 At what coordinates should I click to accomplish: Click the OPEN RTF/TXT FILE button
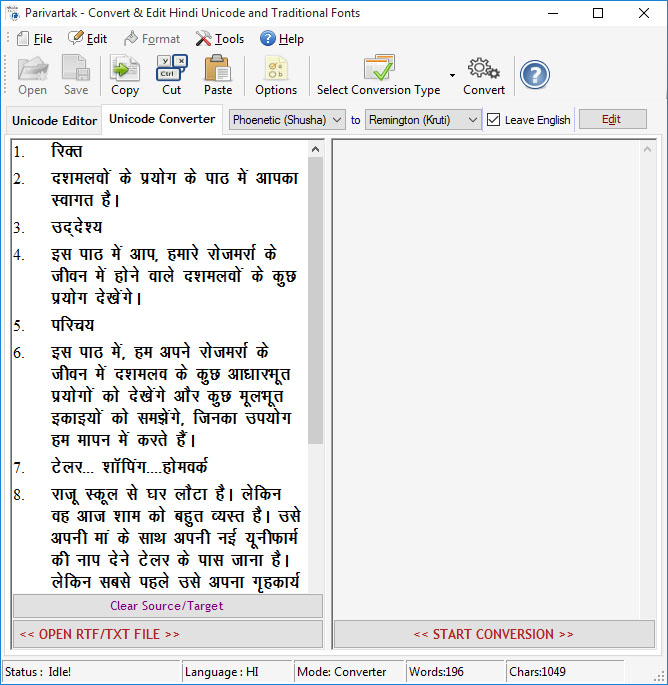pos(168,634)
